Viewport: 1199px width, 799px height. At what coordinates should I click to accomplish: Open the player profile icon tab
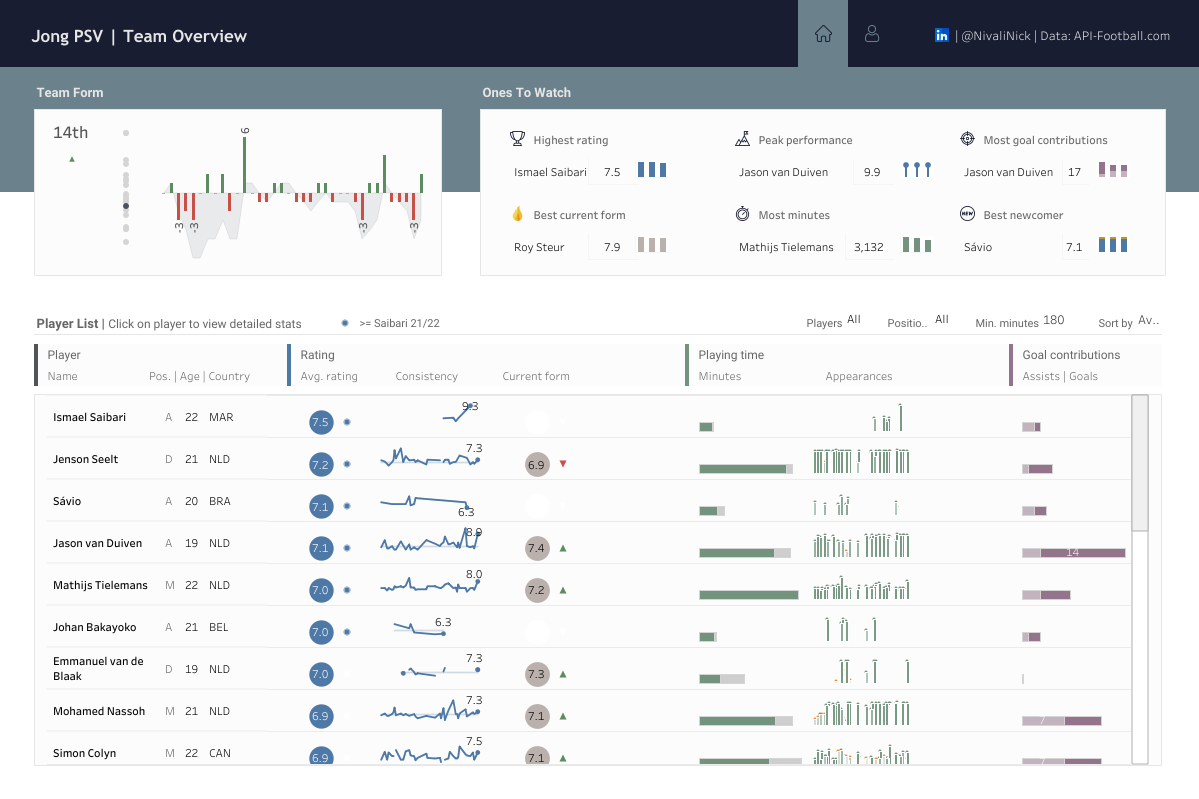(872, 34)
